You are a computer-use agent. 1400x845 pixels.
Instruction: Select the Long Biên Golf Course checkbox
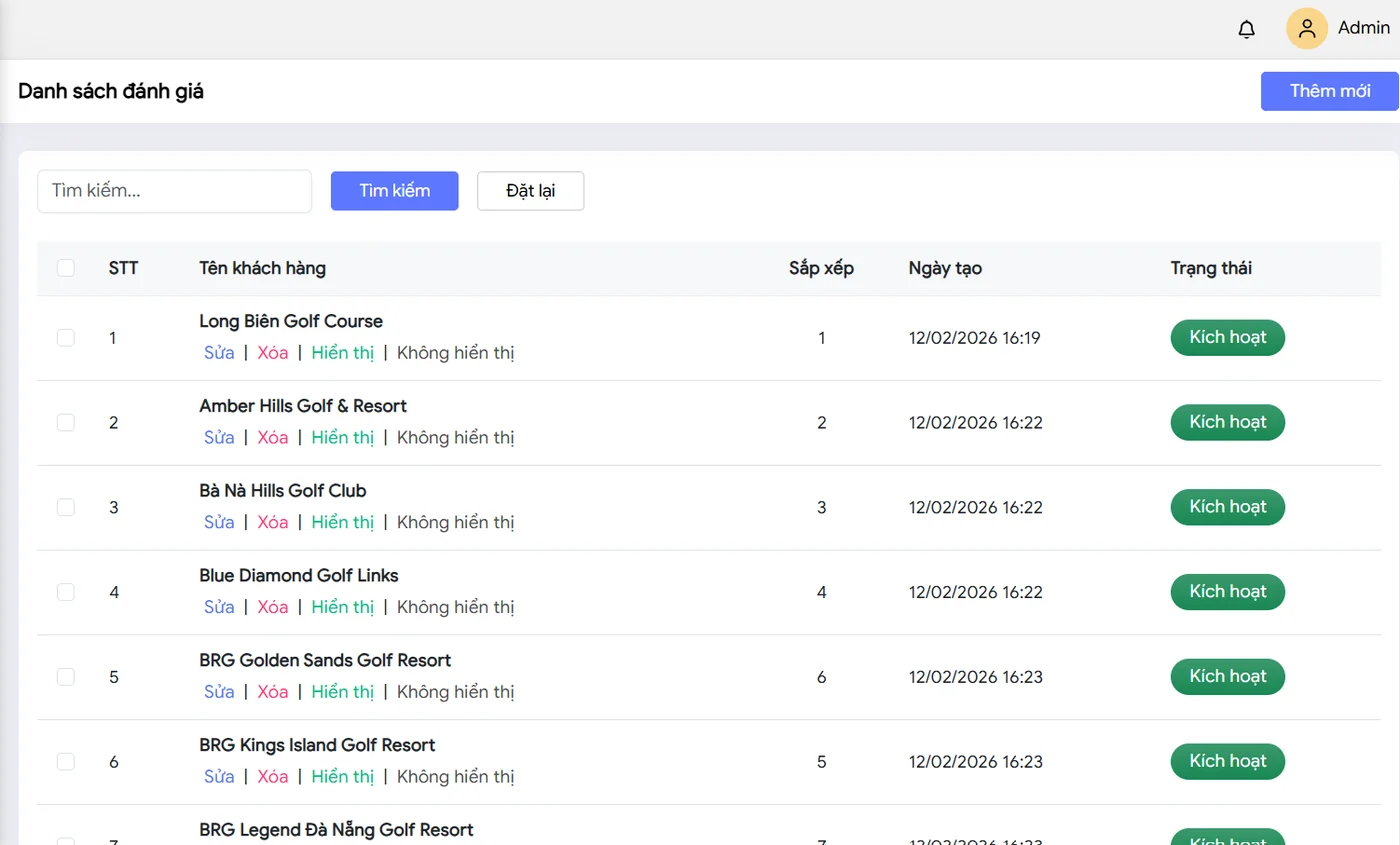[66, 338]
